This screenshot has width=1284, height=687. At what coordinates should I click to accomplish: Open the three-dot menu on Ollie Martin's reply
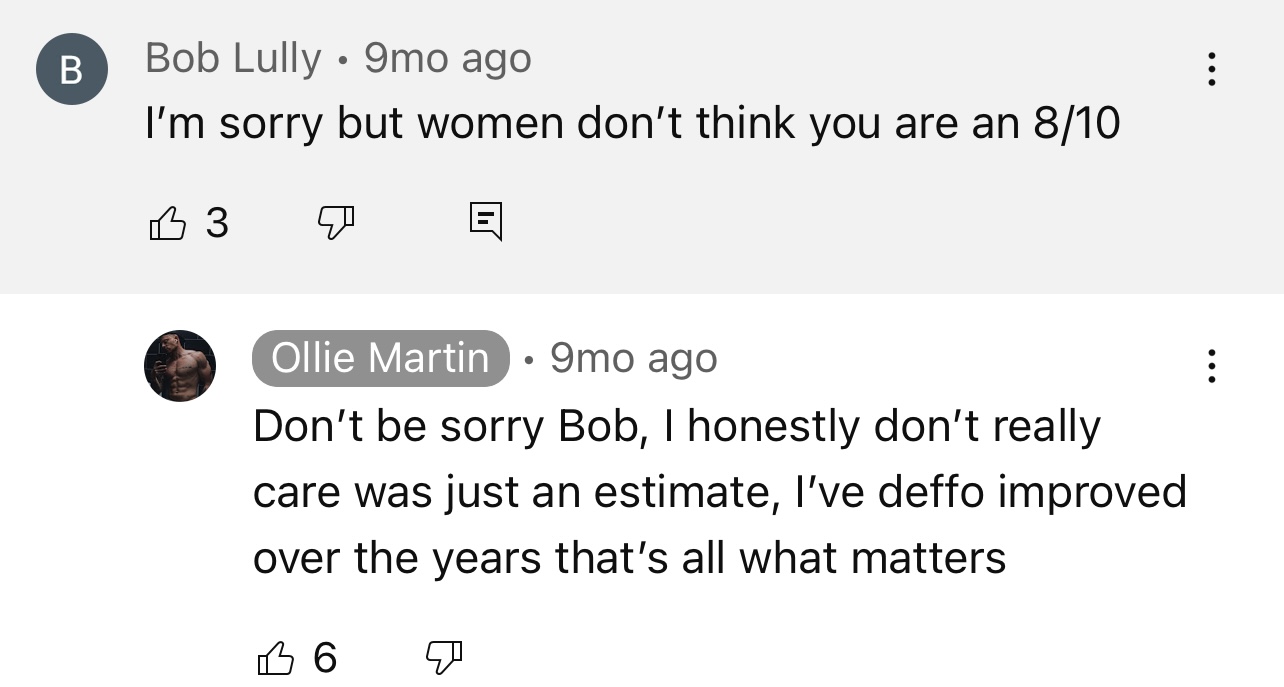coord(1211,366)
